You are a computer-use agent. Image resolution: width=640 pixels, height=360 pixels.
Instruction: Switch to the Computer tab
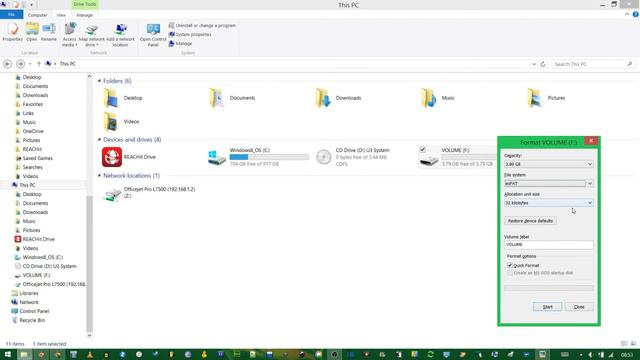(38, 15)
